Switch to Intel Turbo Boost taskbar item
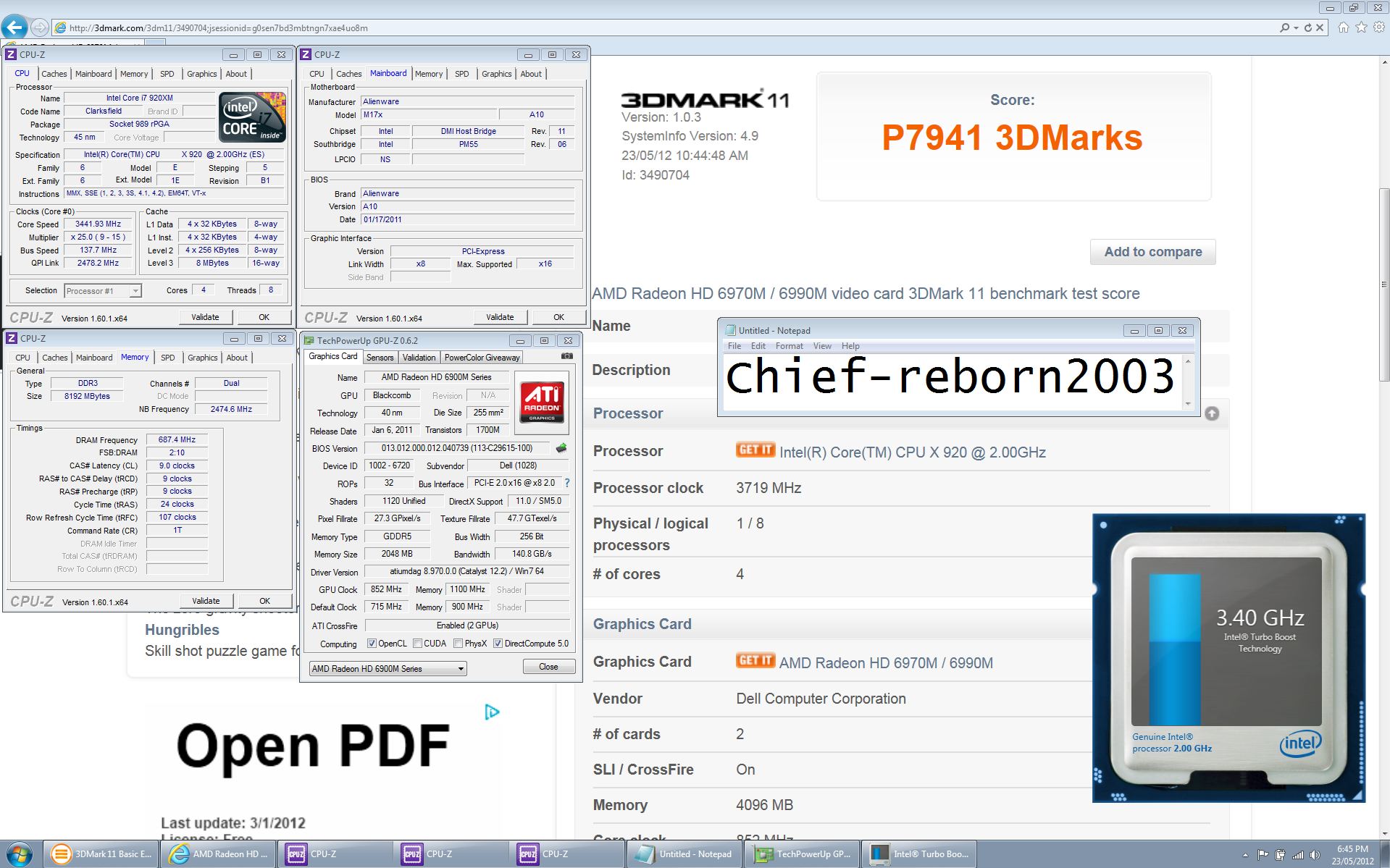Image resolution: width=1390 pixels, height=868 pixels. coord(920,854)
